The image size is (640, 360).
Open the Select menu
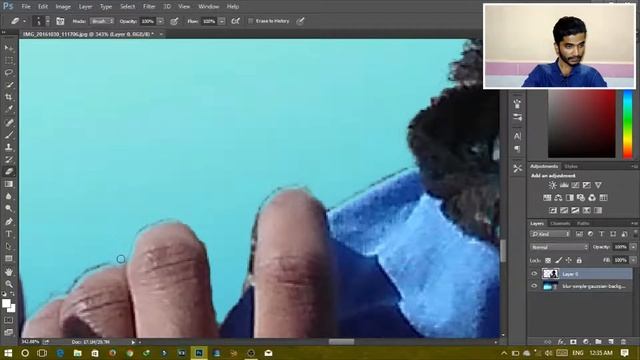127,7
